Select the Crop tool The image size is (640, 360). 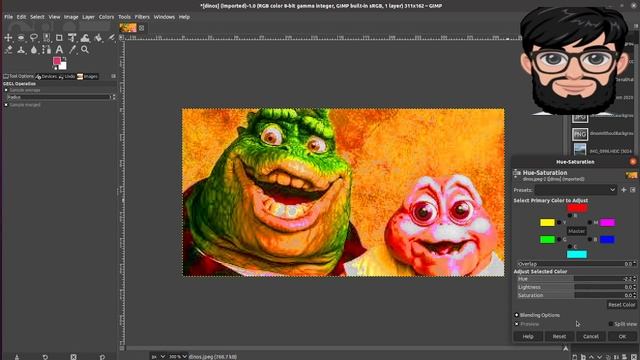coord(59,38)
